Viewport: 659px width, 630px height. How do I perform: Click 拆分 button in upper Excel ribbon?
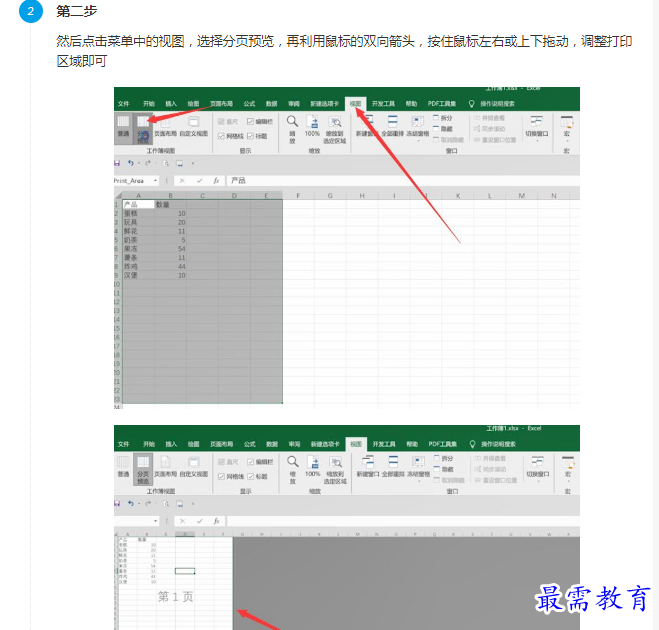443,118
